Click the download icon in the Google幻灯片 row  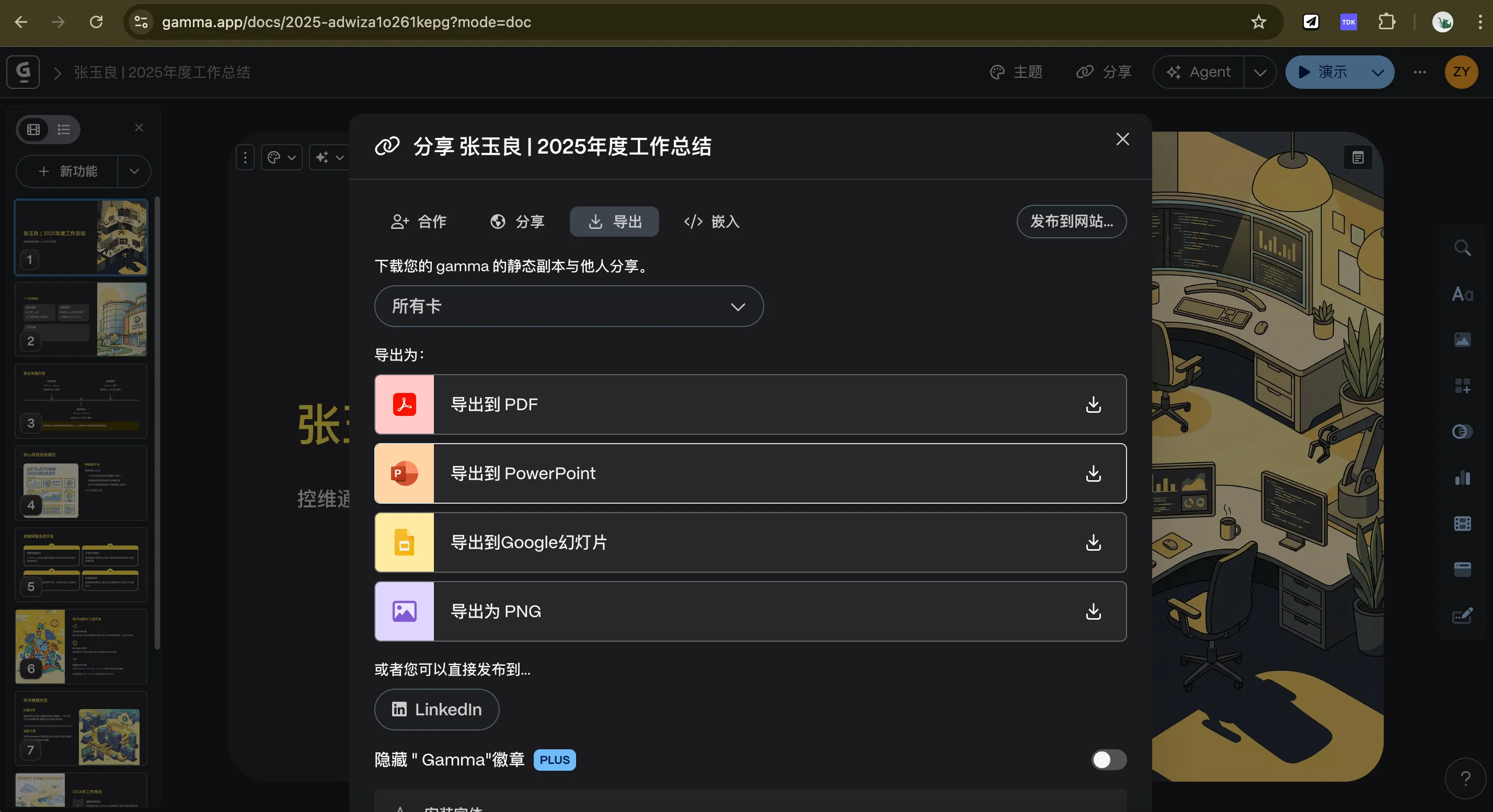coord(1093,542)
